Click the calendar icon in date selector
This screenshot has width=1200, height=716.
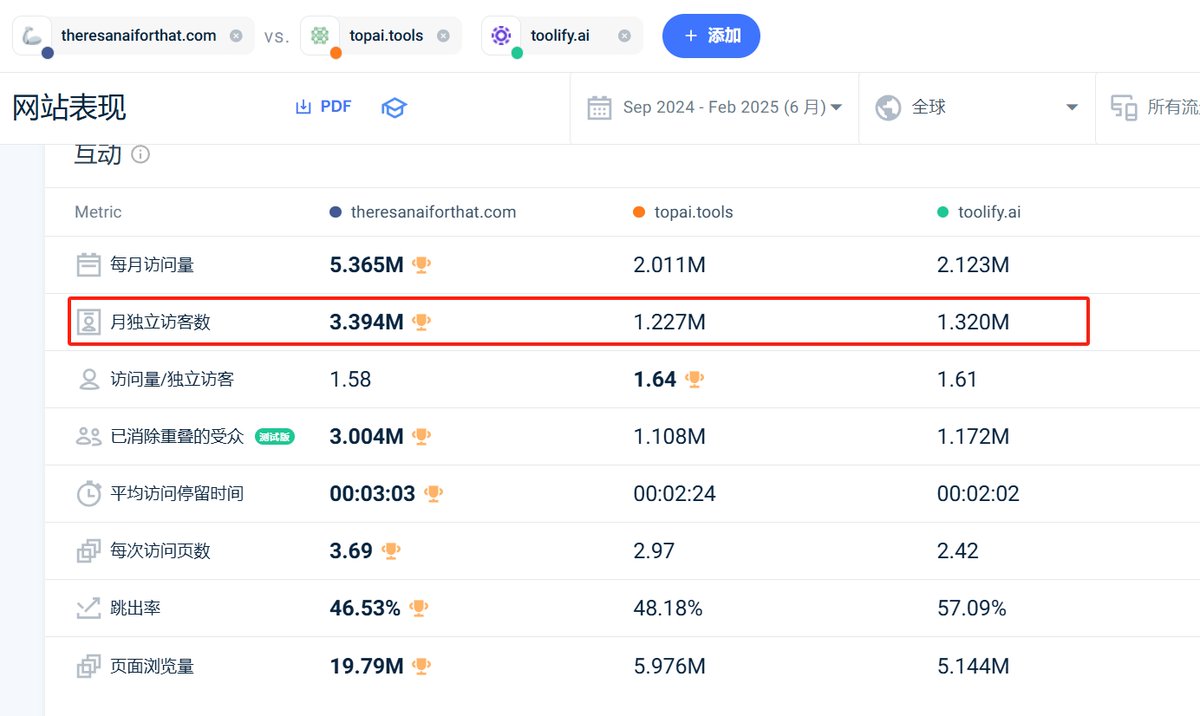[x=599, y=108]
